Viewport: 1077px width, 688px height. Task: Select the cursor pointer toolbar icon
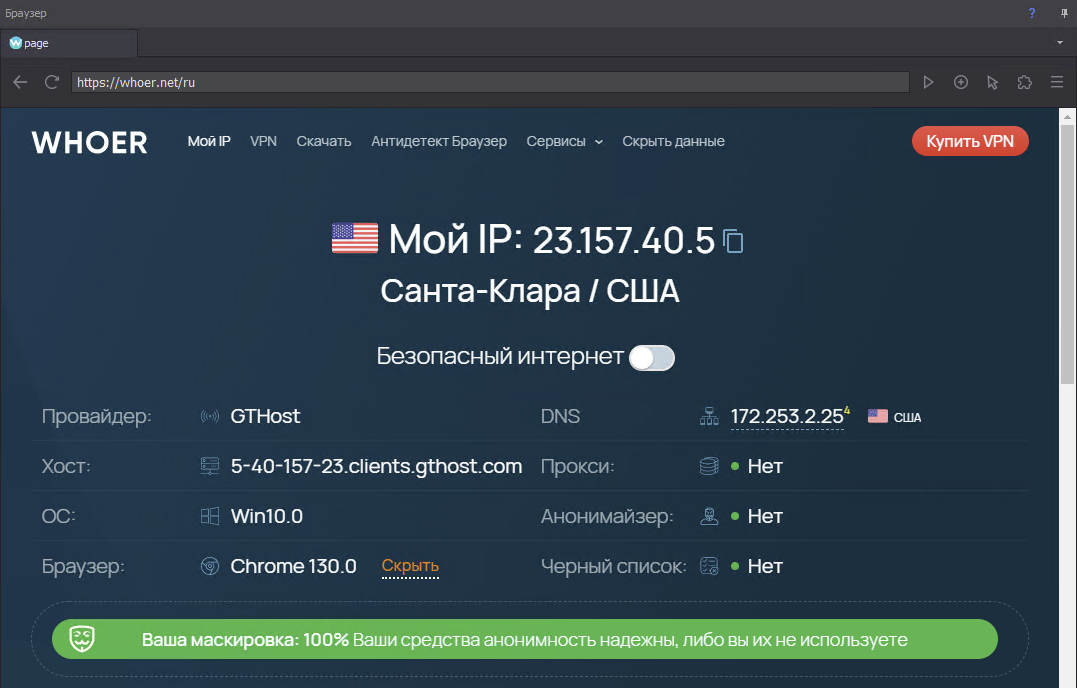(993, 82)
